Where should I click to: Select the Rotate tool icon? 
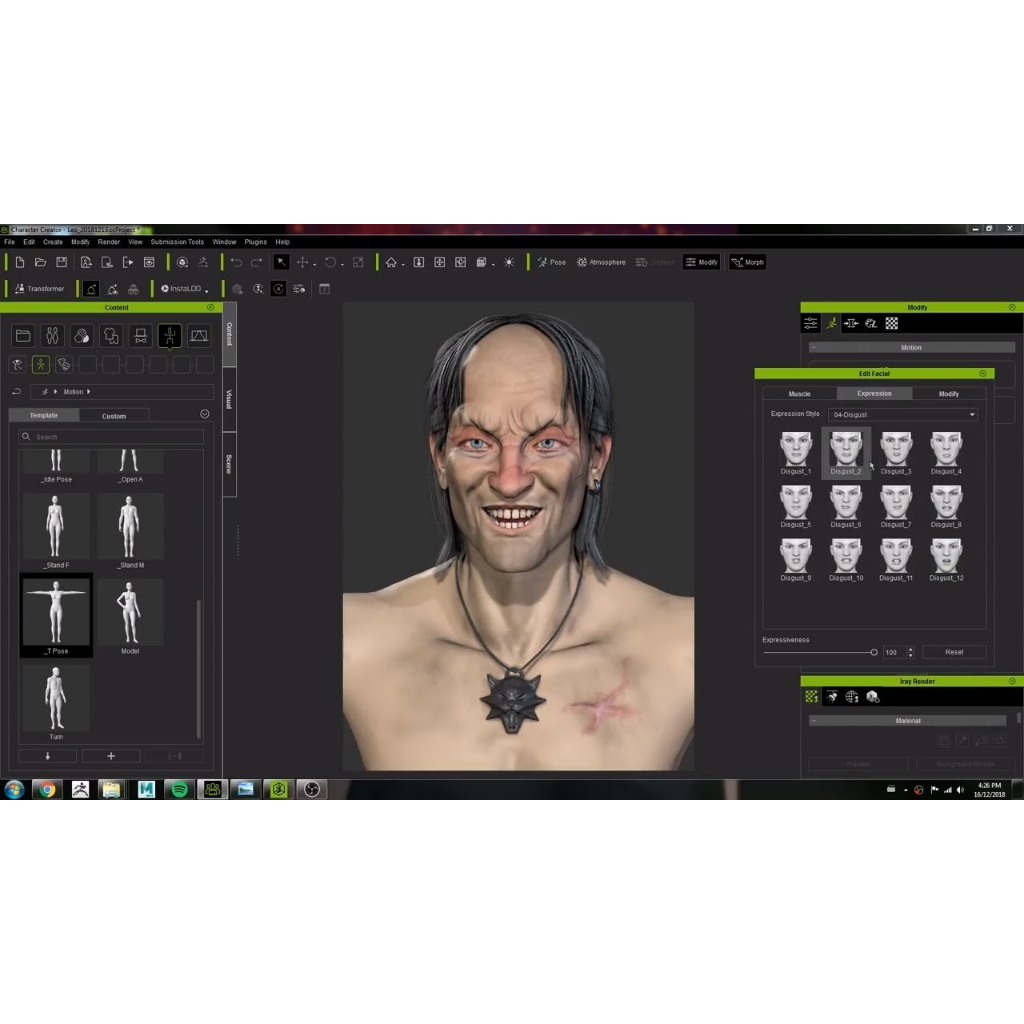click(x=330, y=262)
